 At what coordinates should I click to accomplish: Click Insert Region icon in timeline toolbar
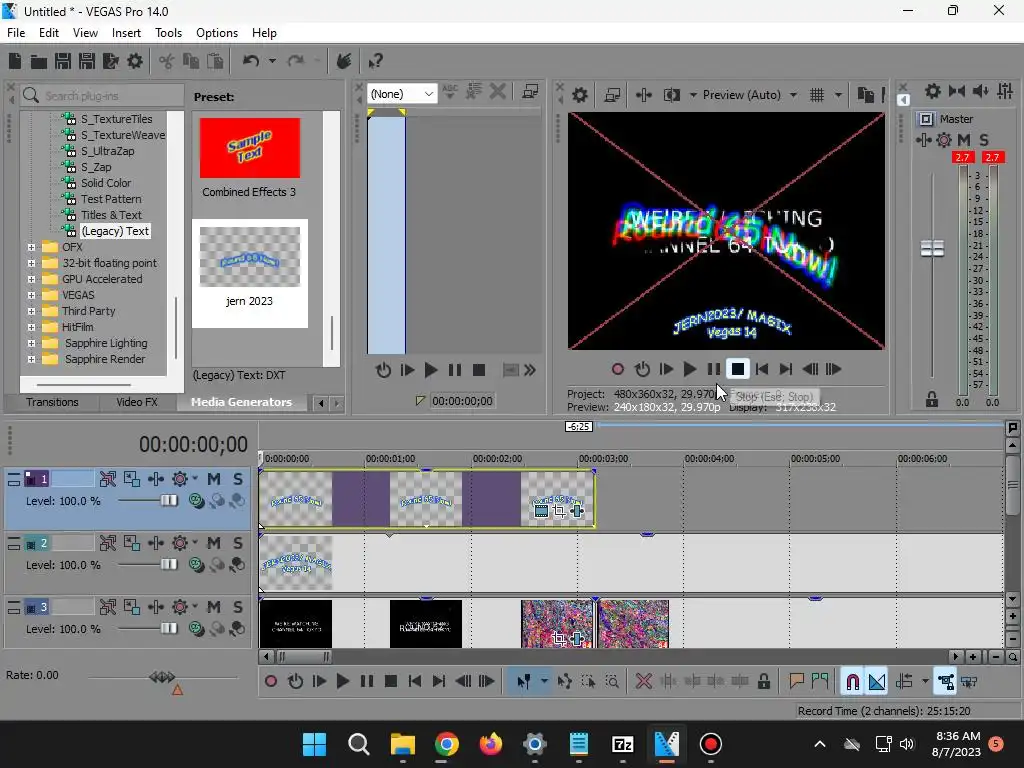(x=820, y=682)
